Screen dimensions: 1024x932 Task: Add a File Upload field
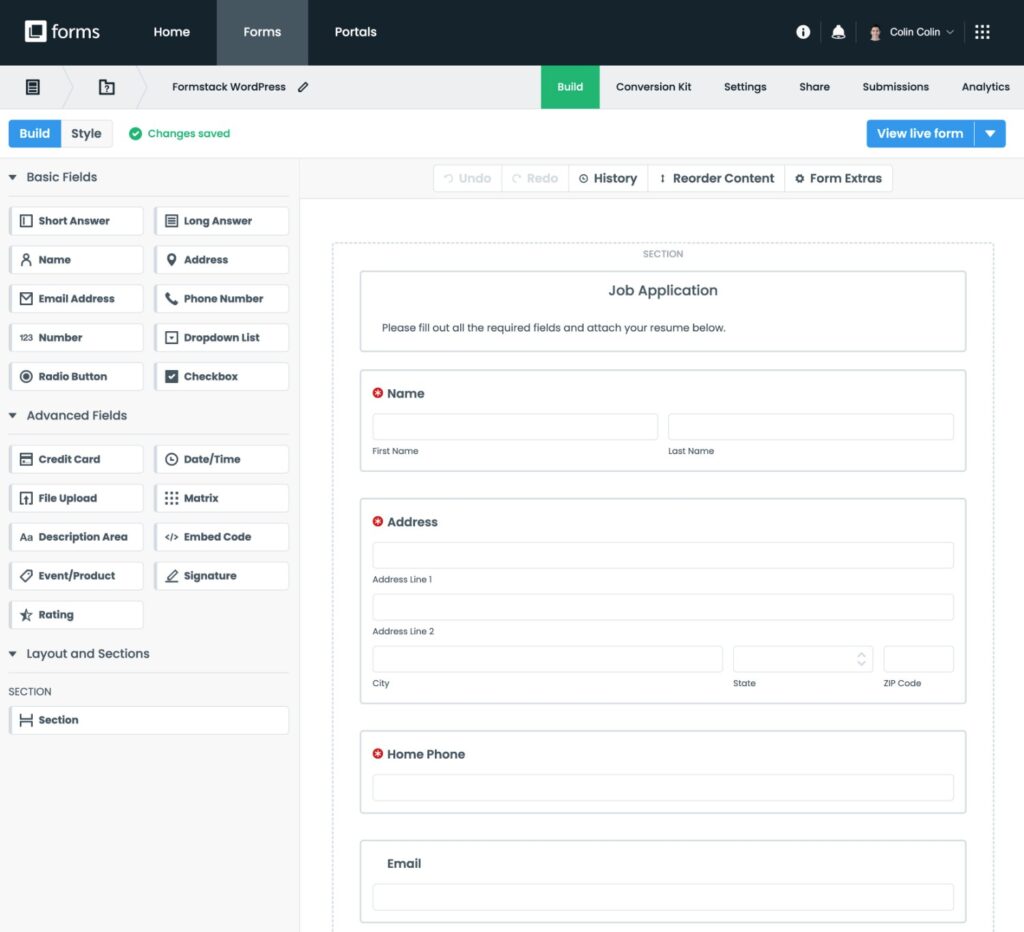pos(76,497)
